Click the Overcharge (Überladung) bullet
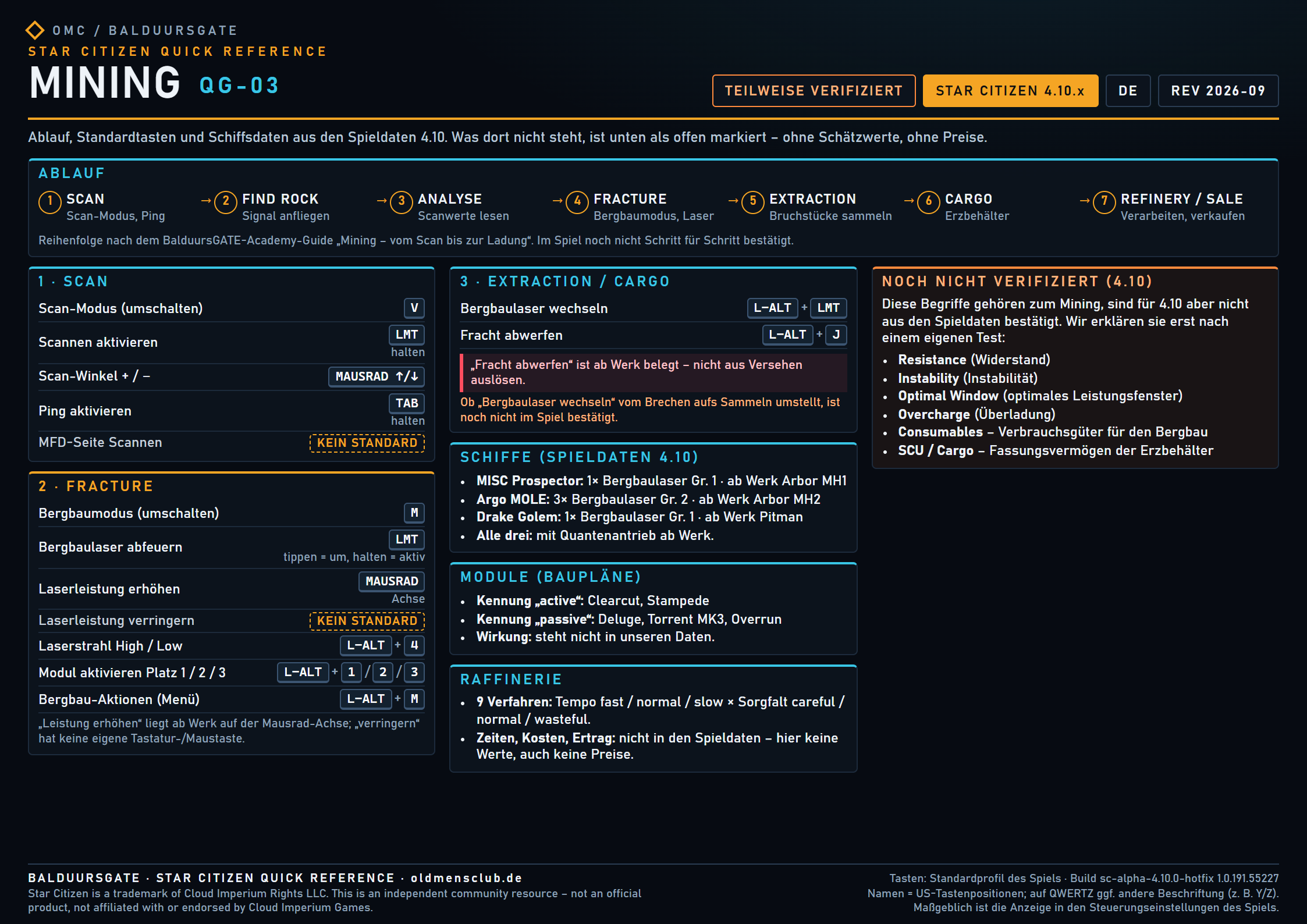 click(x=976, y=414)
